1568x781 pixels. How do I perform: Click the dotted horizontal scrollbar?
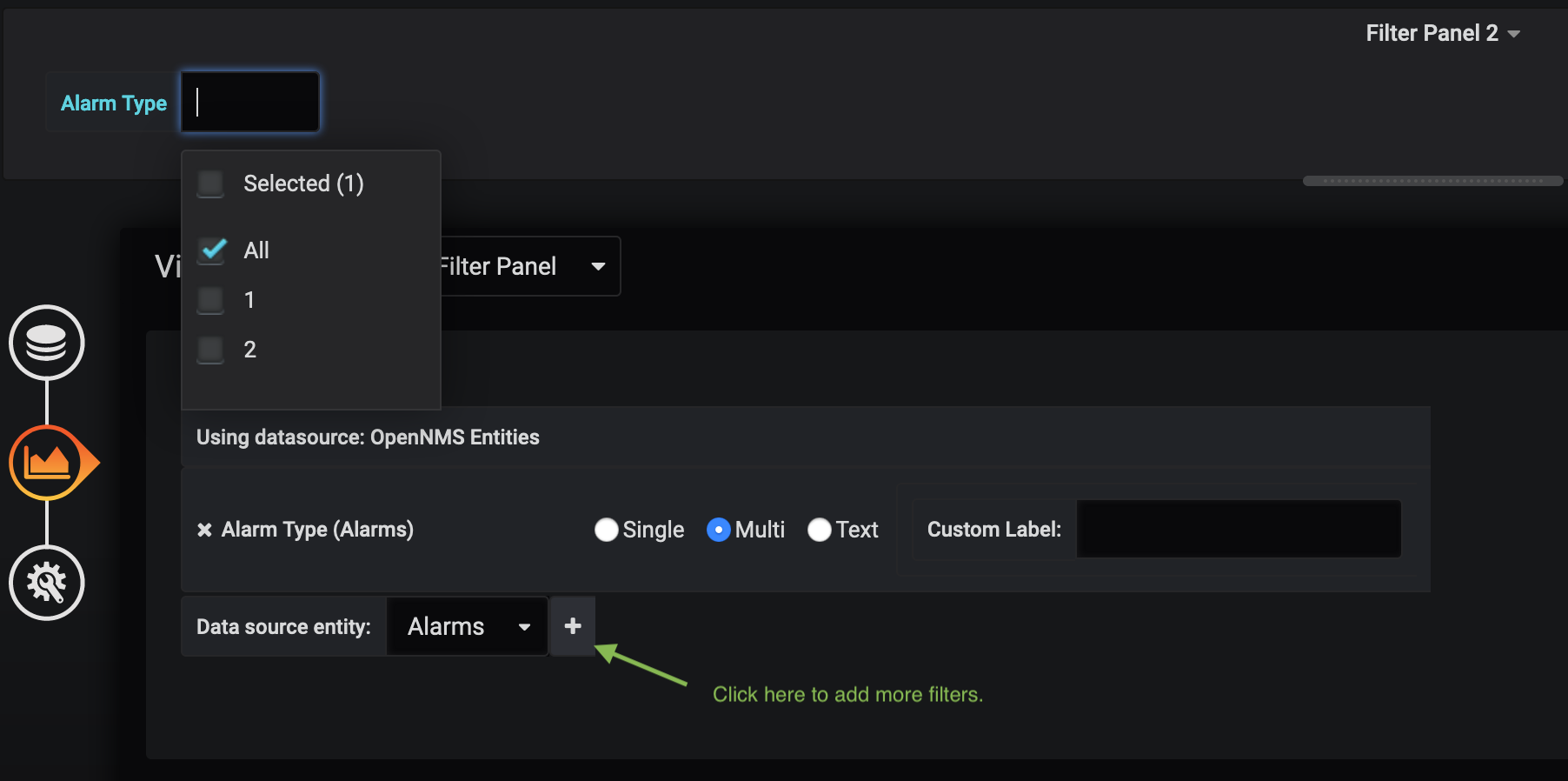pos(1432,180)
